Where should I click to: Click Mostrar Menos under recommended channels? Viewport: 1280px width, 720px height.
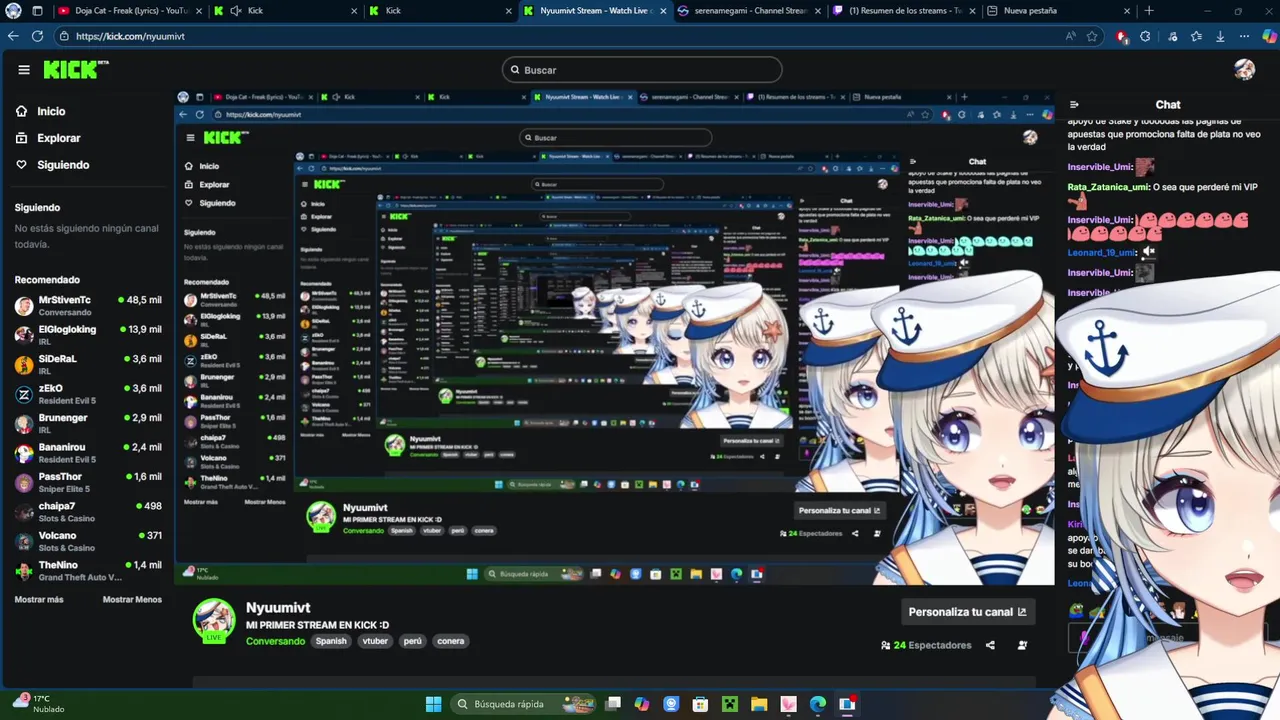coord(132,599)
